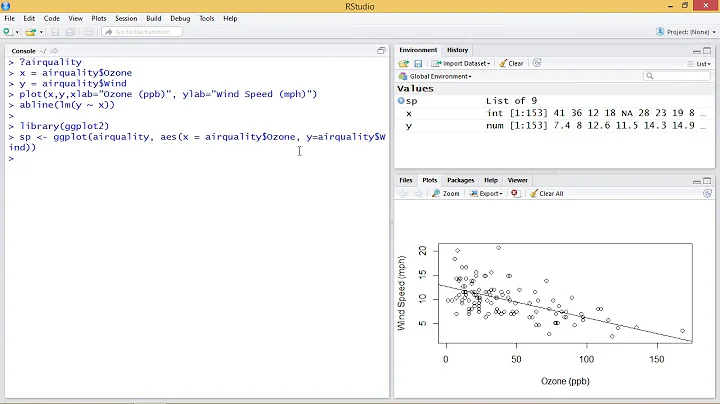Click the console prompt input line
The height and width of the screenshot is (404, 720).
[197, 158]
